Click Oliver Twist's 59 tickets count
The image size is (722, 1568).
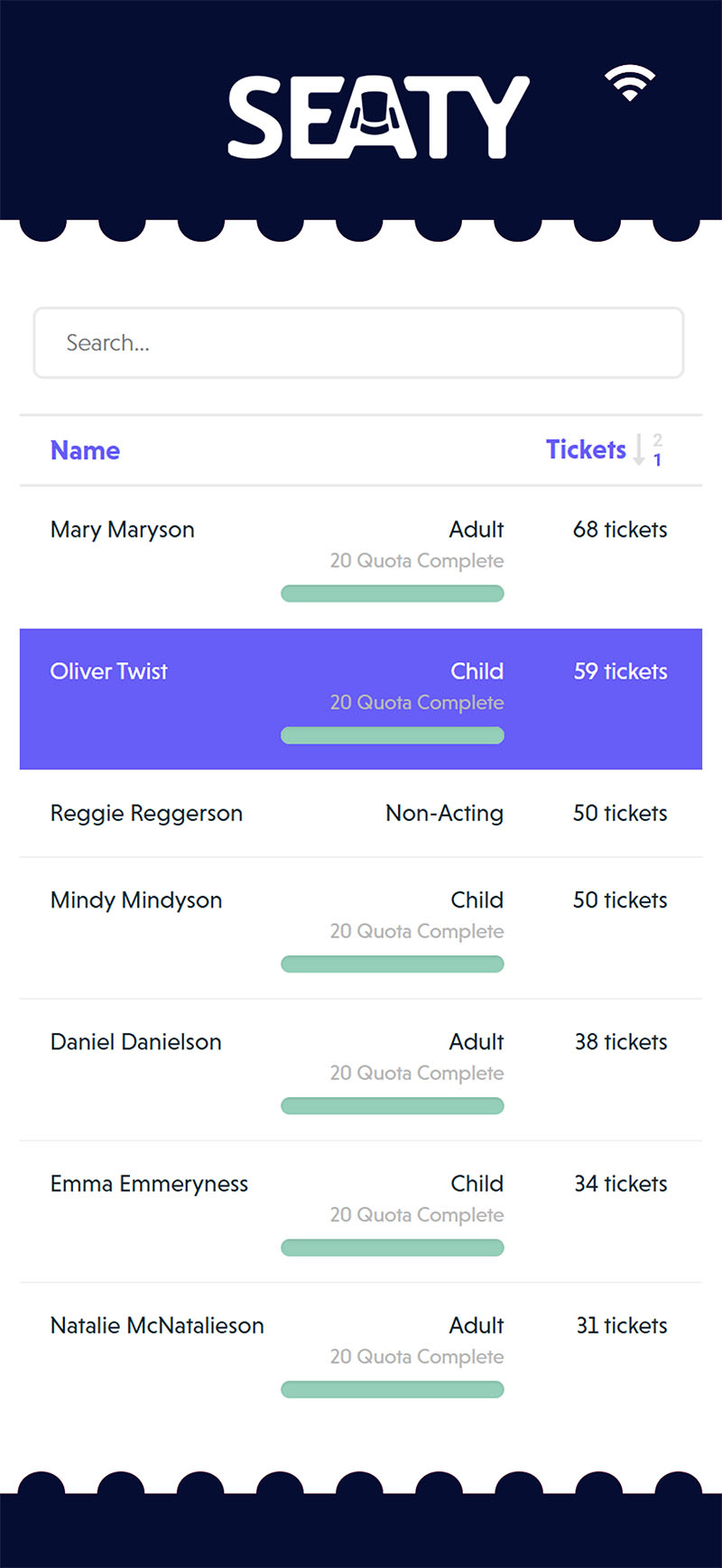click(619, 671)
